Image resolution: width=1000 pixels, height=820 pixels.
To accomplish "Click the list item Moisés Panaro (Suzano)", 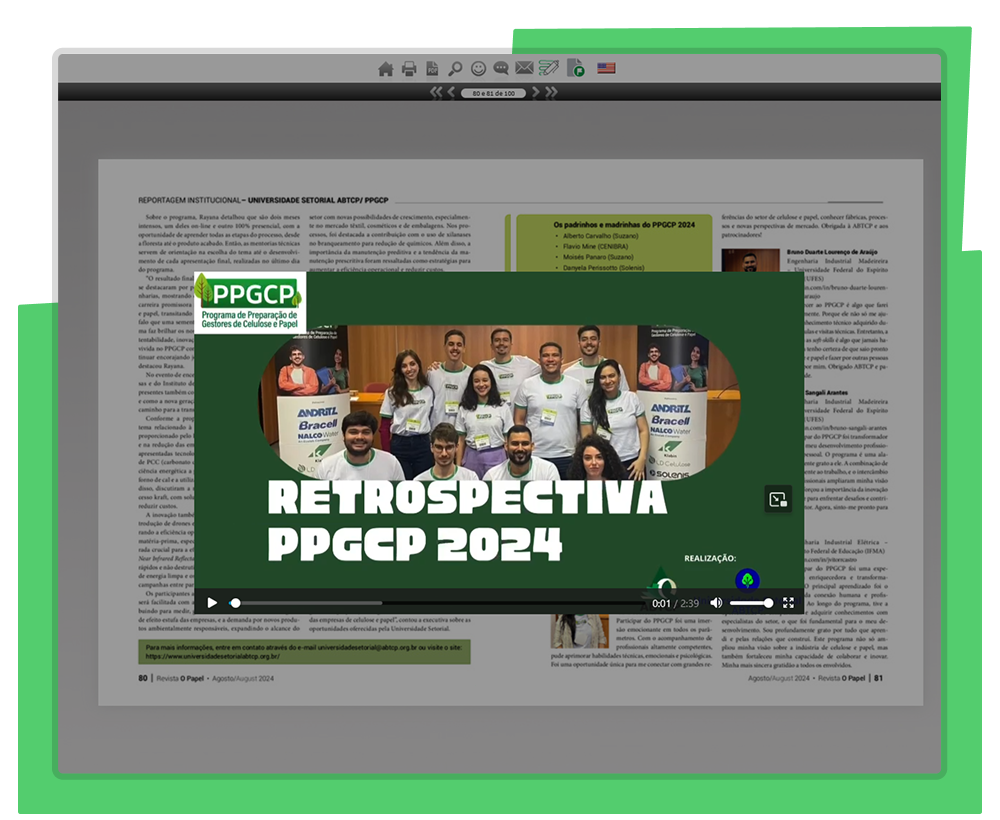I will [598, 257].
